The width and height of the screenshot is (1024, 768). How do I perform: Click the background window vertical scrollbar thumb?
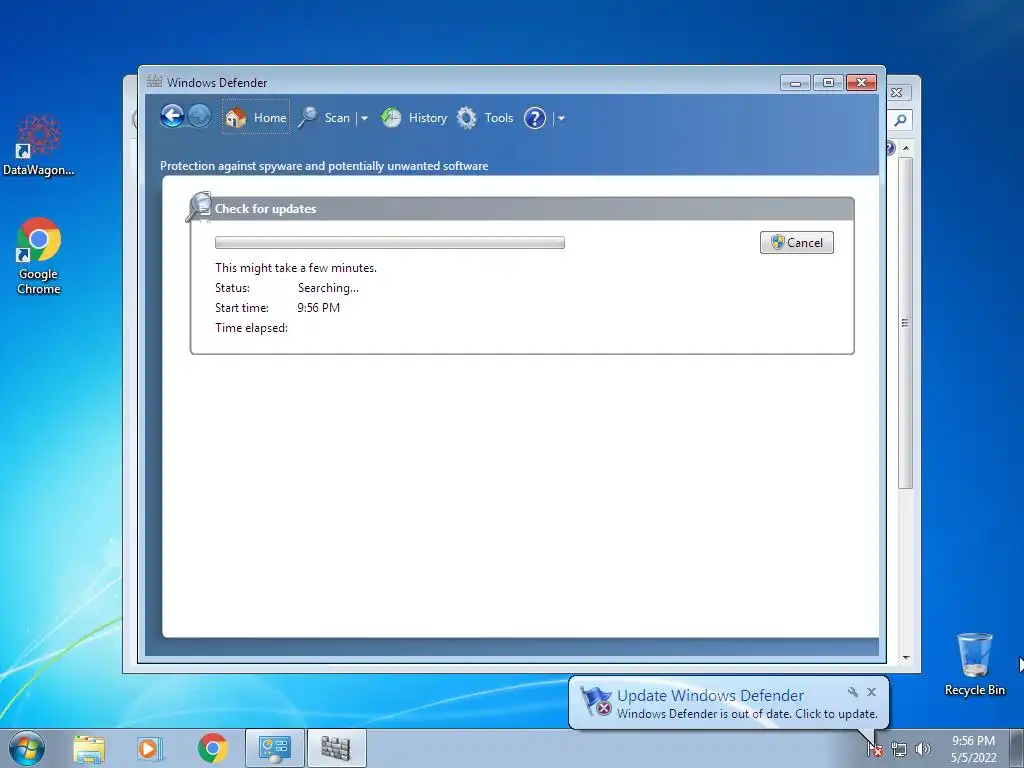coord(905,323)
